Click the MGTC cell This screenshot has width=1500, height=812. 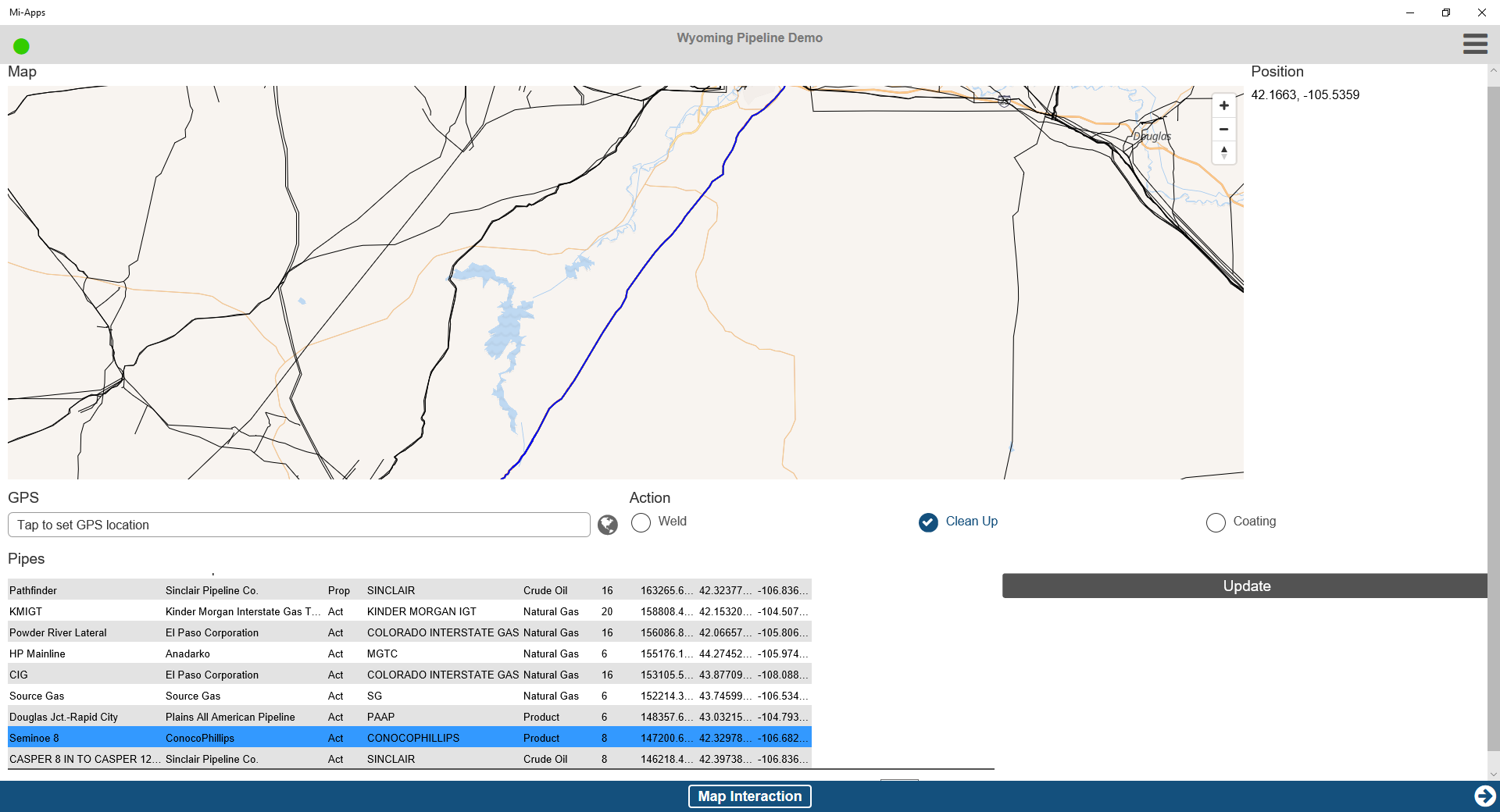click(x=382, y=654)
